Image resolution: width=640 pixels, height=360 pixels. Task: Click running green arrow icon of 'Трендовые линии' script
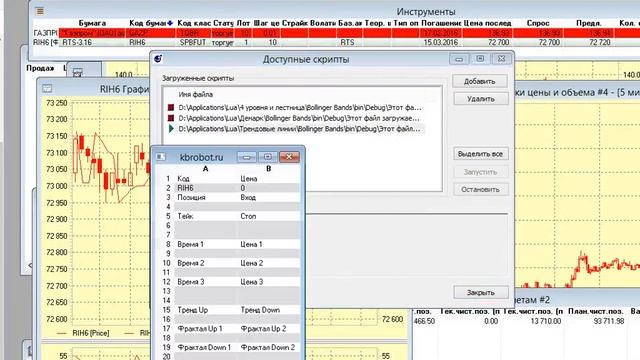tap(171, 129)
